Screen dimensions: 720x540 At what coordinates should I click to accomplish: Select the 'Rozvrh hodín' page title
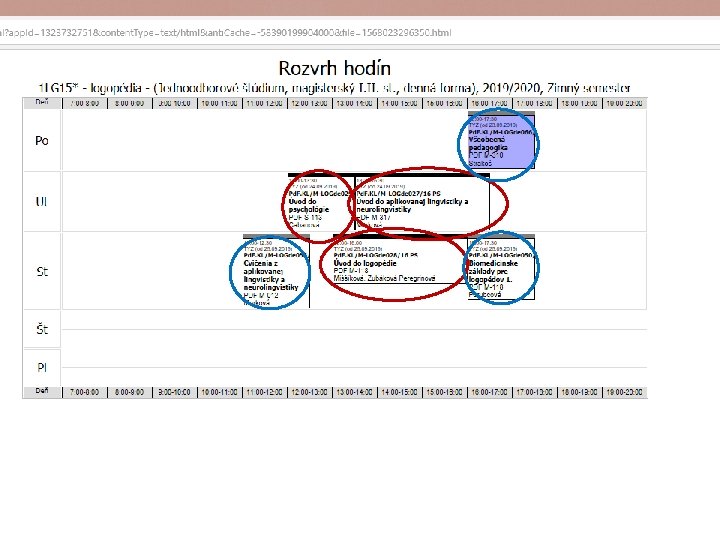[335, 68]
